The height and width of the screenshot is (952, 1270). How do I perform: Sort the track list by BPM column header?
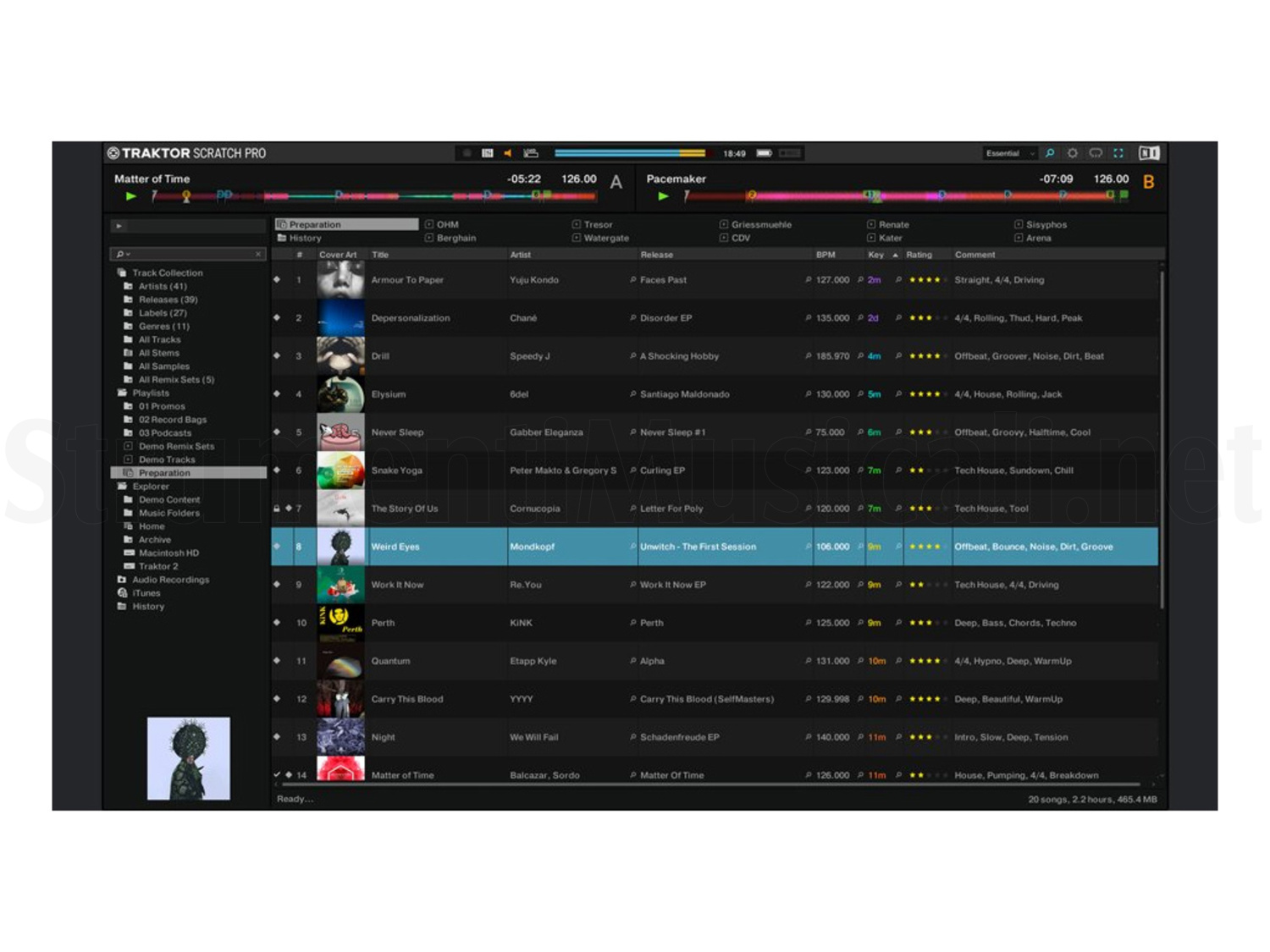(825, 255)
